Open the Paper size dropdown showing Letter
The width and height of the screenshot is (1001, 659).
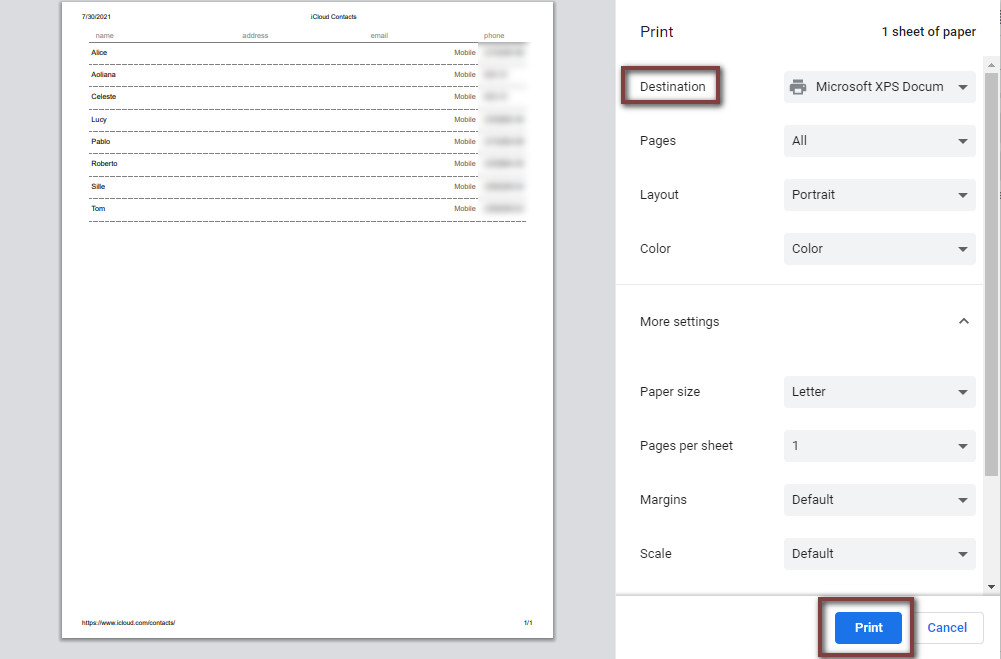click(x=879, y=392)
